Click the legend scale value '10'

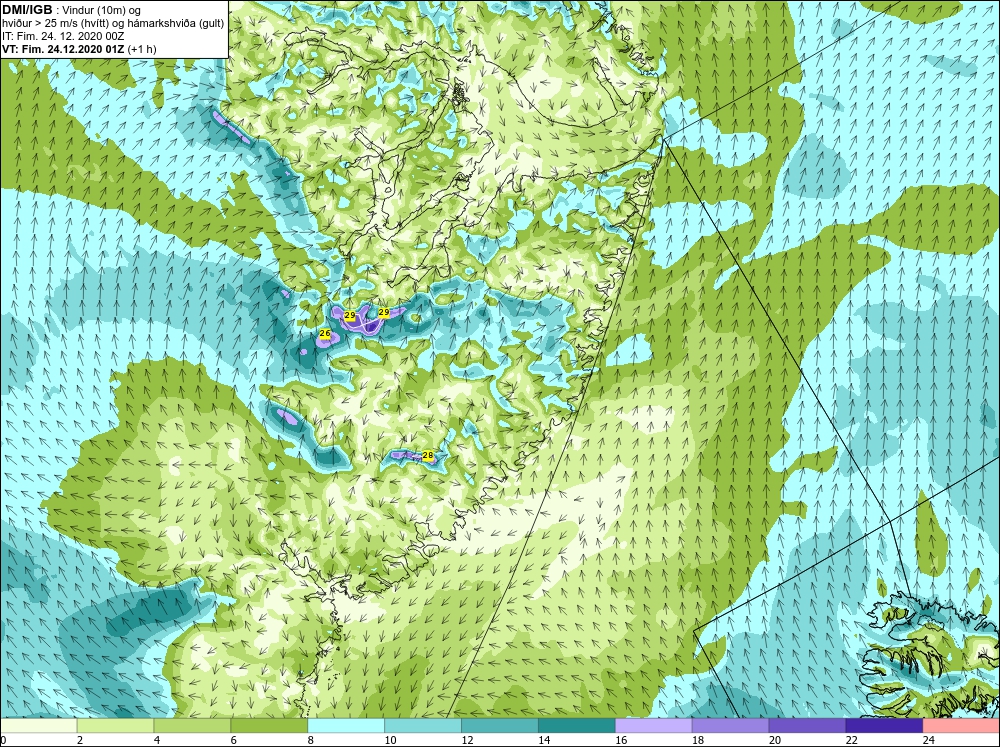(390, 740)
